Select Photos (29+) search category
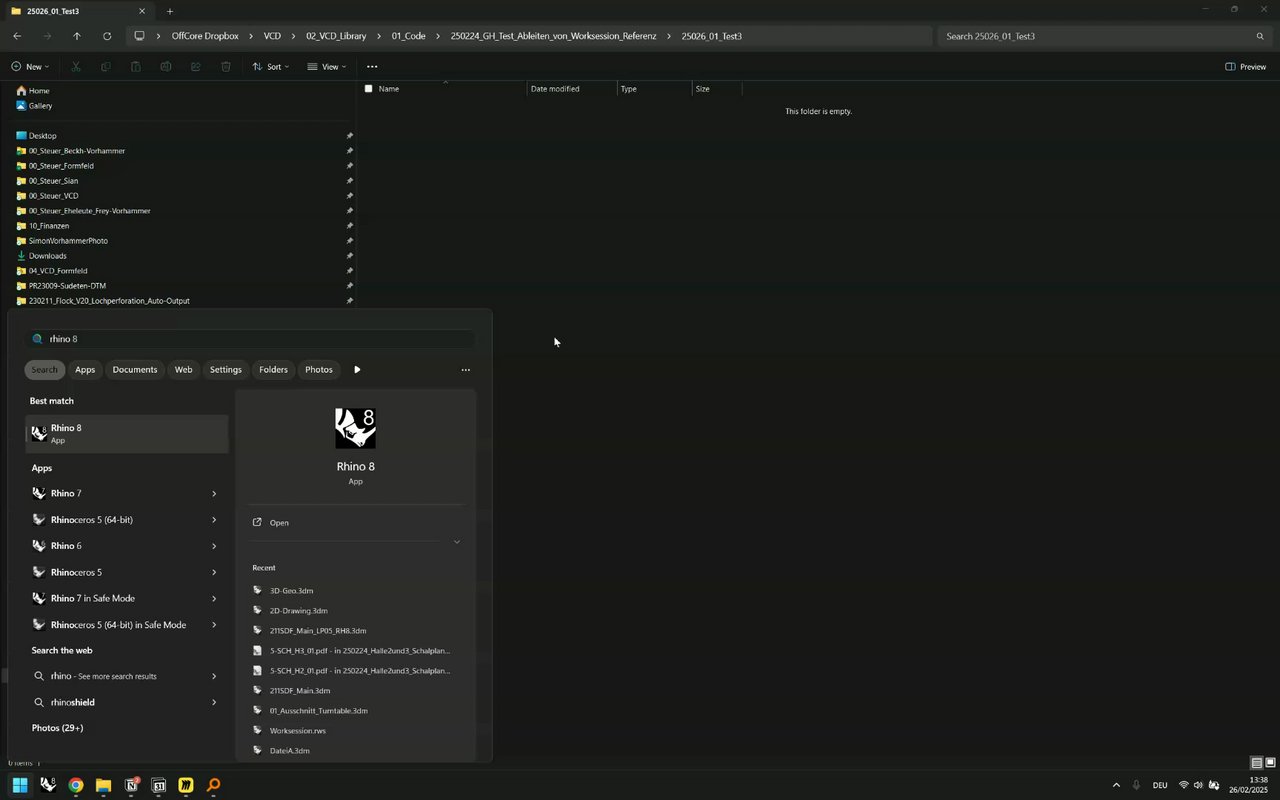The height and width of the screenshot is (800, 1280). (x=57, y=728)
